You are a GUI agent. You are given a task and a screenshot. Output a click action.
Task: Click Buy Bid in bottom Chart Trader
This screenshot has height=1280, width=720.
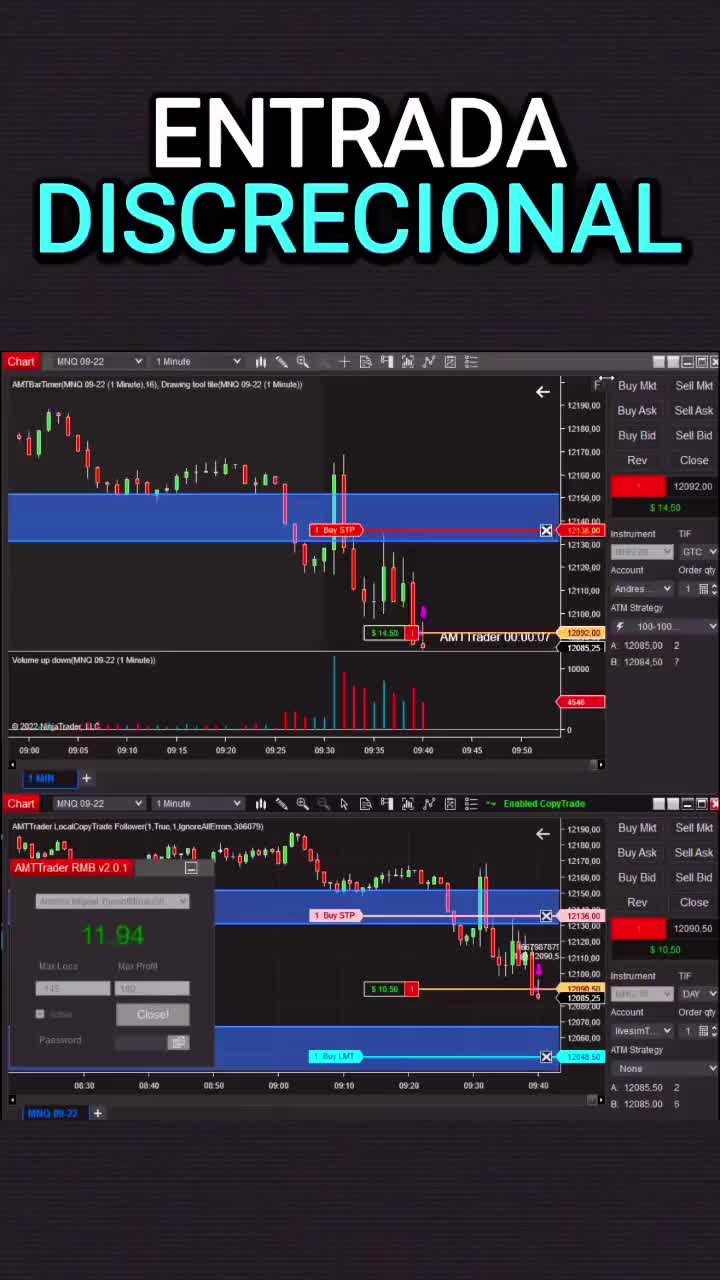coord(637,878)
